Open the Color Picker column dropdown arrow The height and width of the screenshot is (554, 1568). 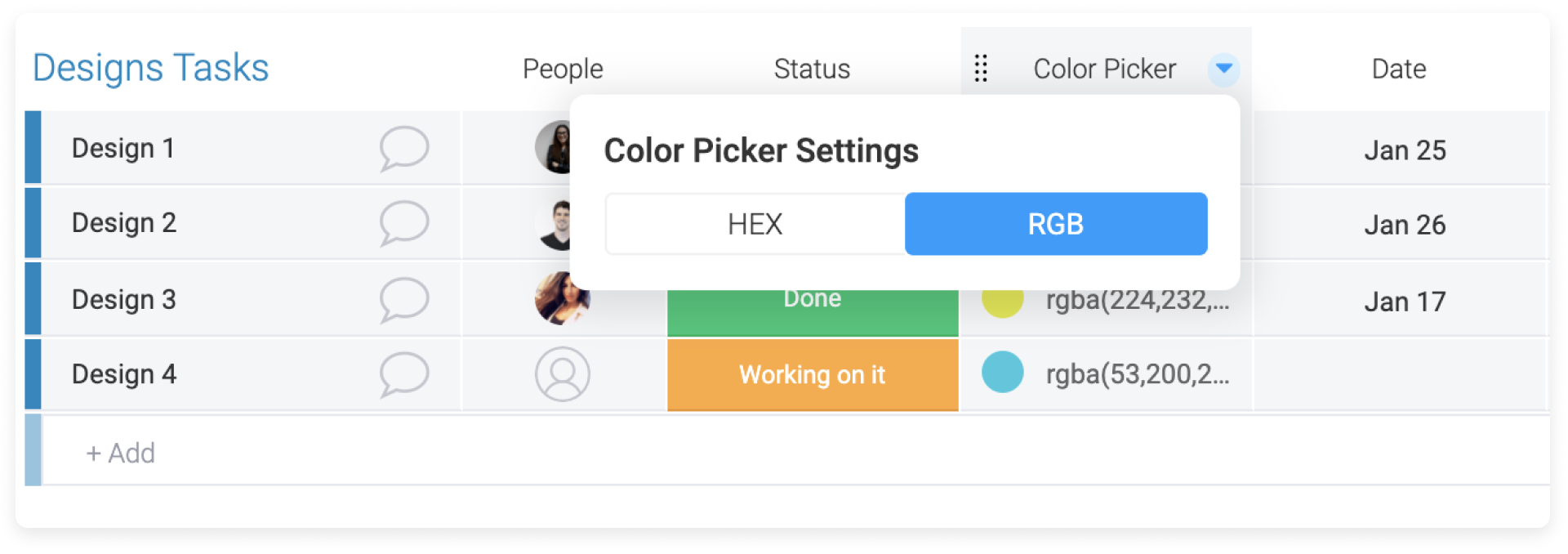[1223, 69]
